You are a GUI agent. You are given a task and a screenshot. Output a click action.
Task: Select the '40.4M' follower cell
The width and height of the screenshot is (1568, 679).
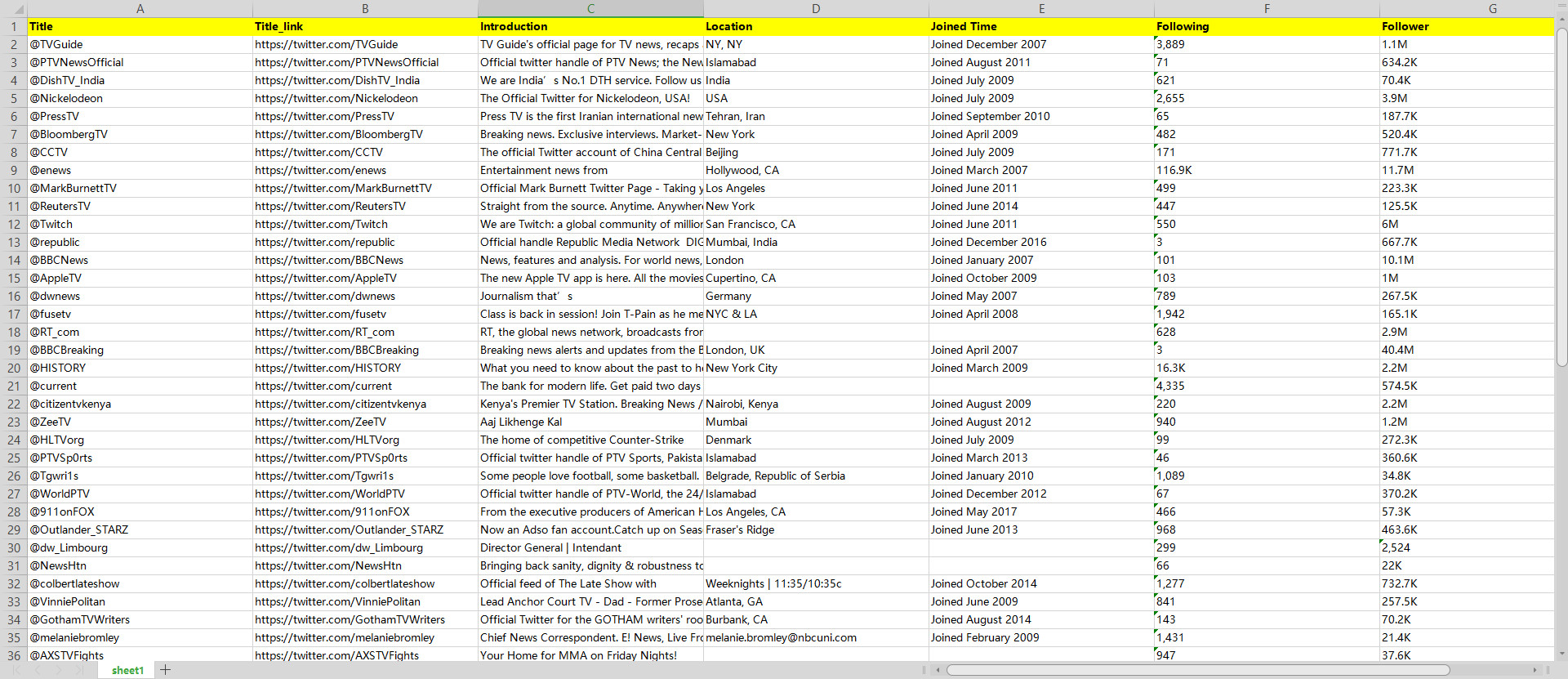pyautogui.click(x=1467, y=350)
